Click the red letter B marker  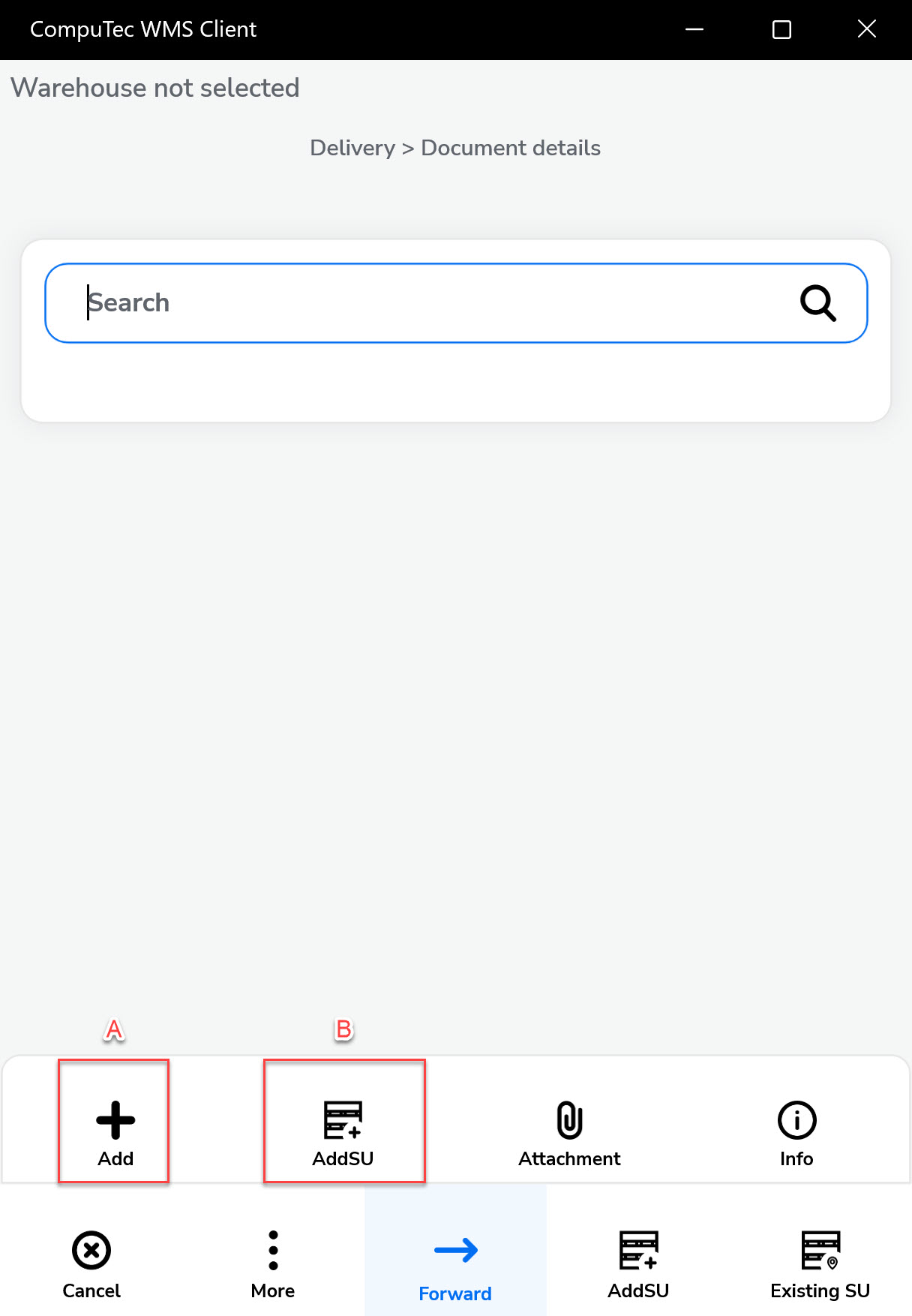coord(343,1029)
